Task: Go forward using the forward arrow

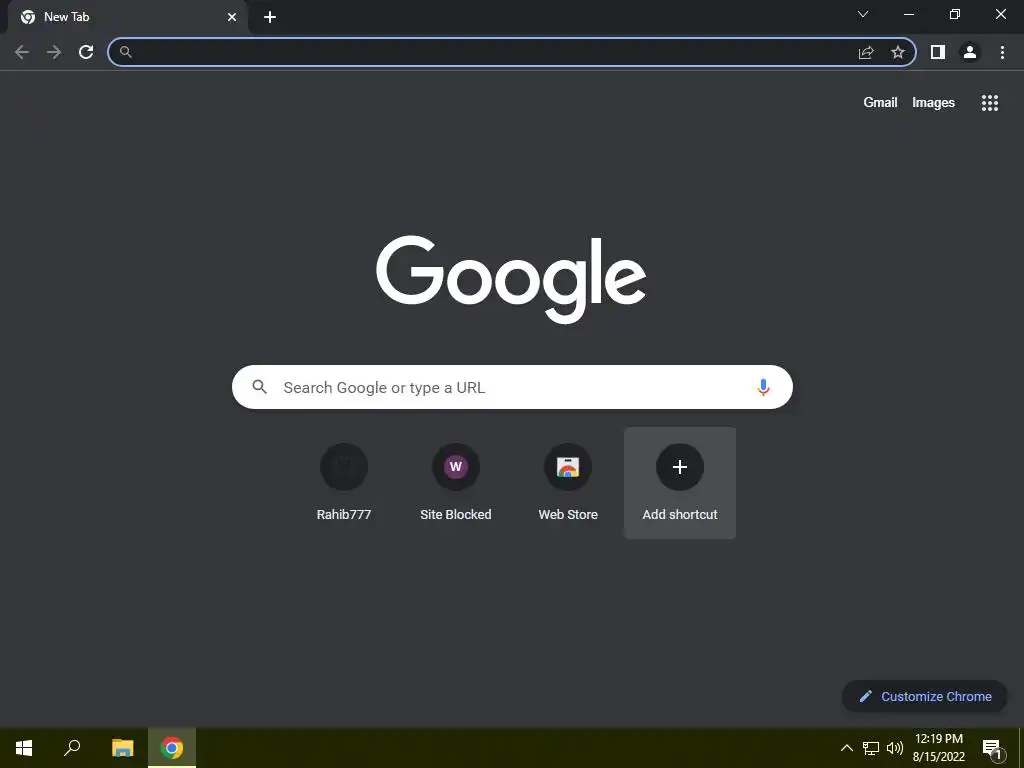Action: pyautogui.click(x=54, y=52)
